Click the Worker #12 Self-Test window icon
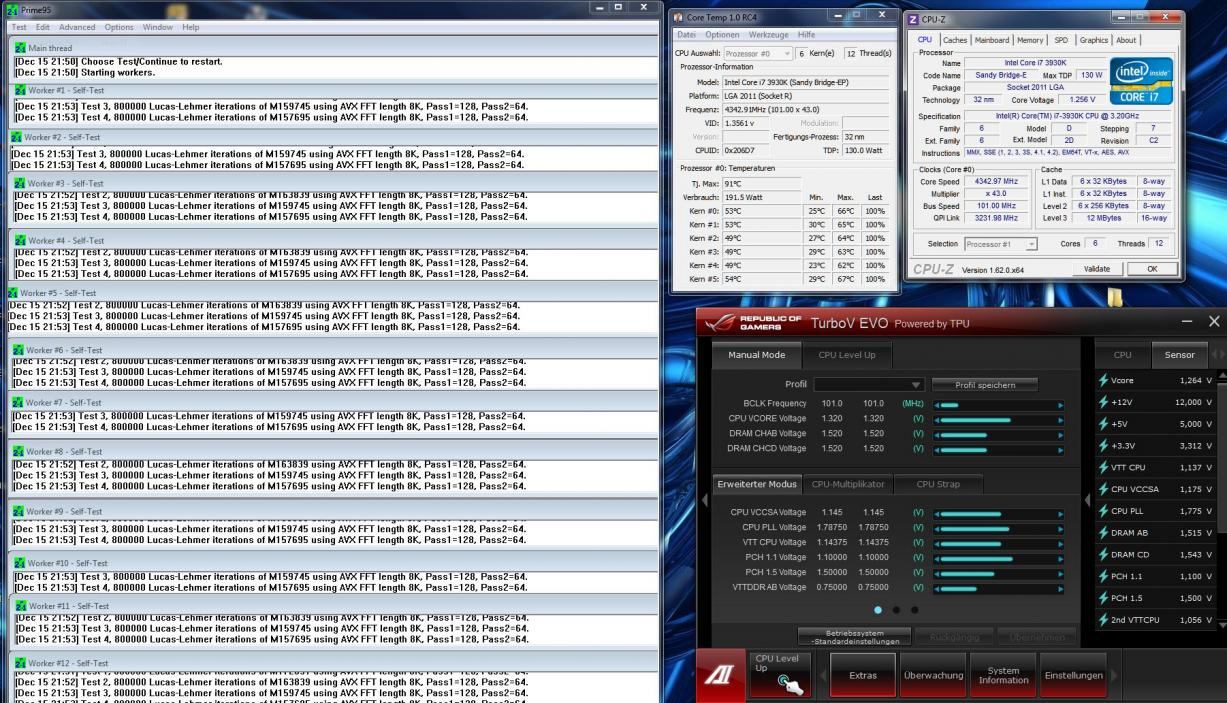This screenshot has height=703, width=1227. tap(17, 663)
